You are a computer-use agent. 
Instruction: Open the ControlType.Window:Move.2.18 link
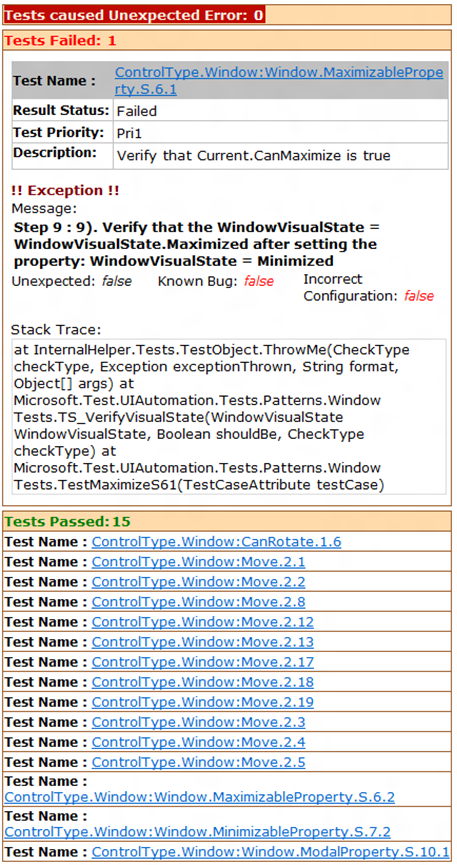click(203, 682)
